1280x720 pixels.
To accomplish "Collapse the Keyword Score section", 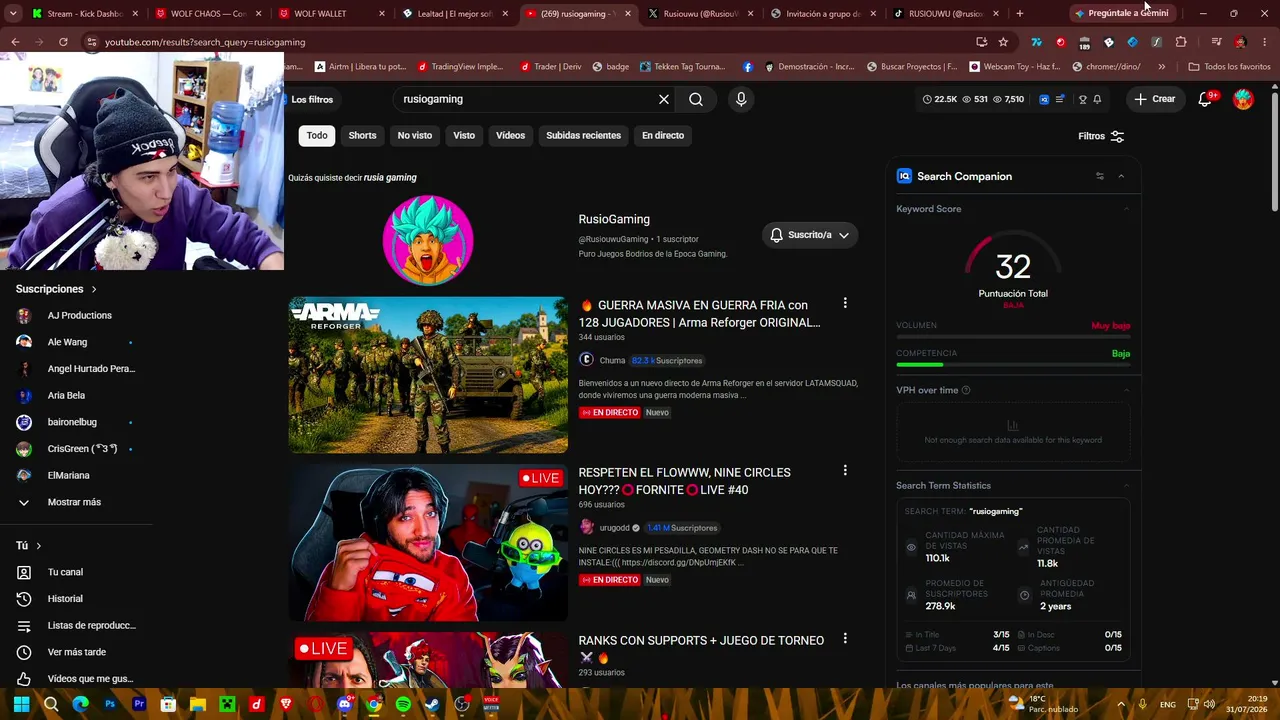I will [1126, 209].
